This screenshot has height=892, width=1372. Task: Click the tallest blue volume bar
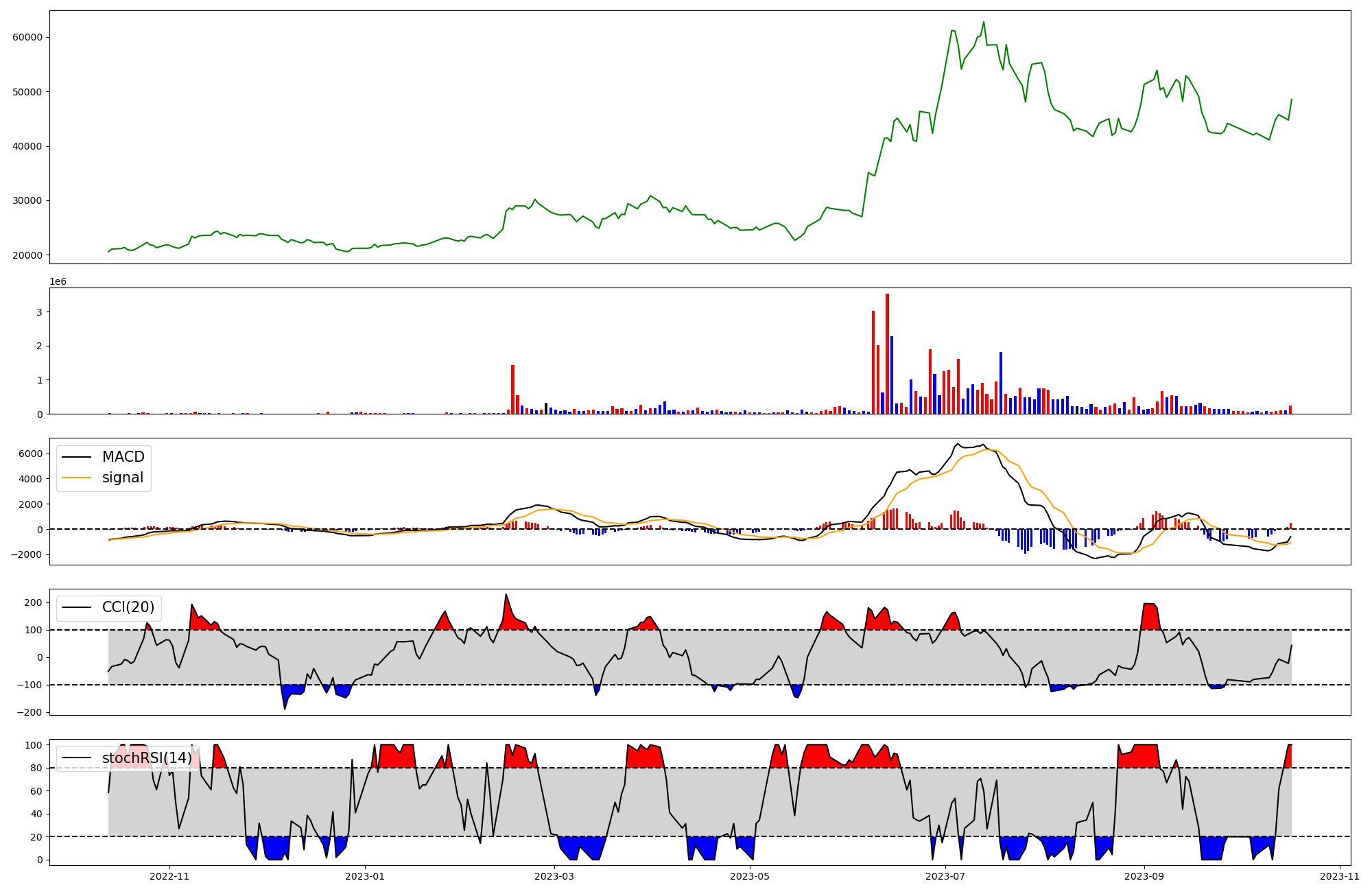892,375
